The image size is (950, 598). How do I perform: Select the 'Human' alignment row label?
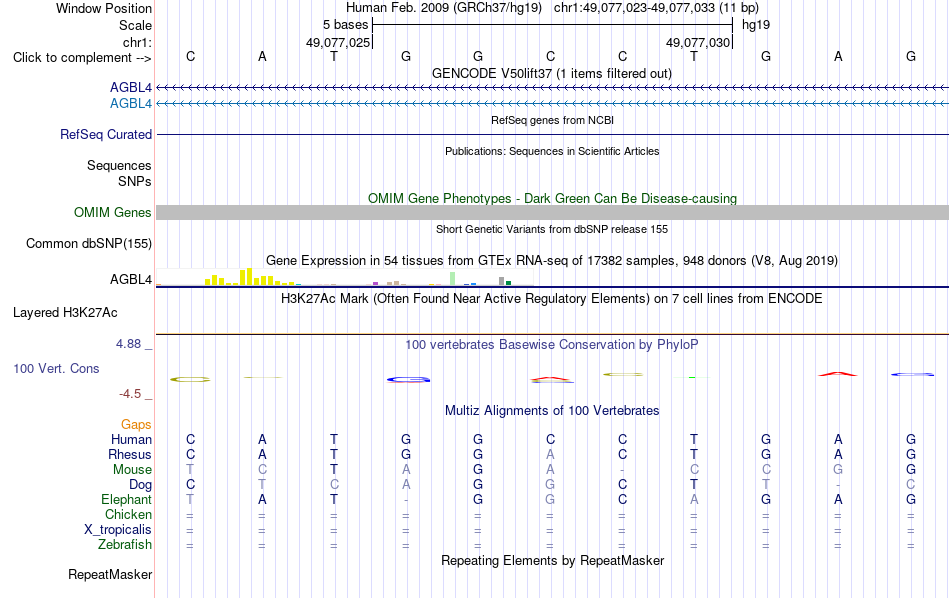click(x=131, y=439)
